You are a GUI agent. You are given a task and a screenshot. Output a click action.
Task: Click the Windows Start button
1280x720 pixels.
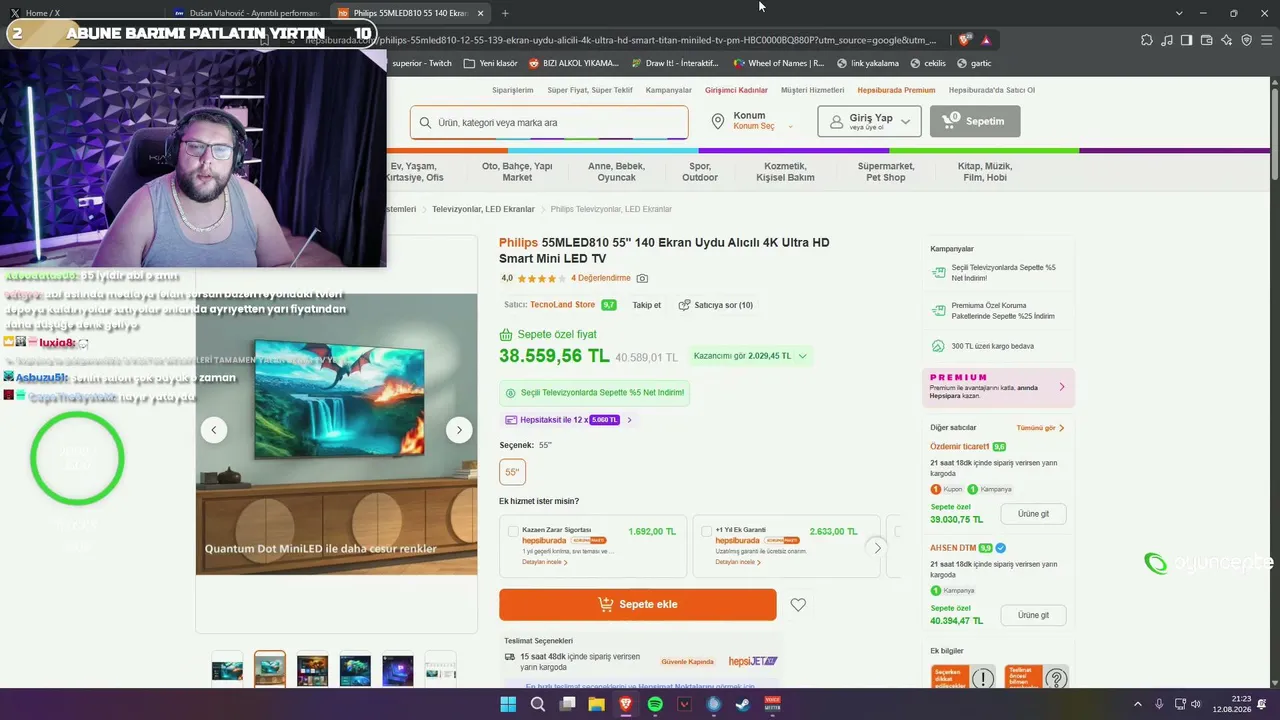508,704
